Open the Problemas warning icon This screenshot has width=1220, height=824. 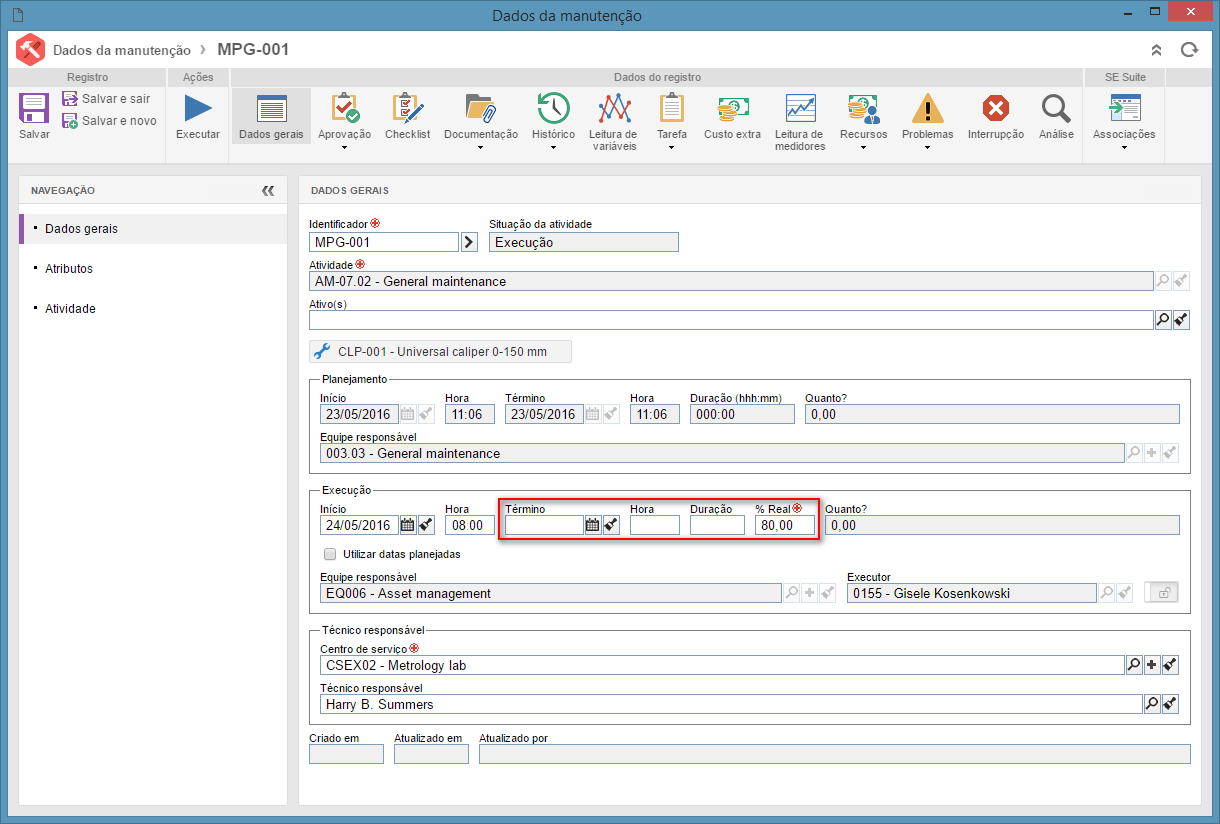click(927, 108)
